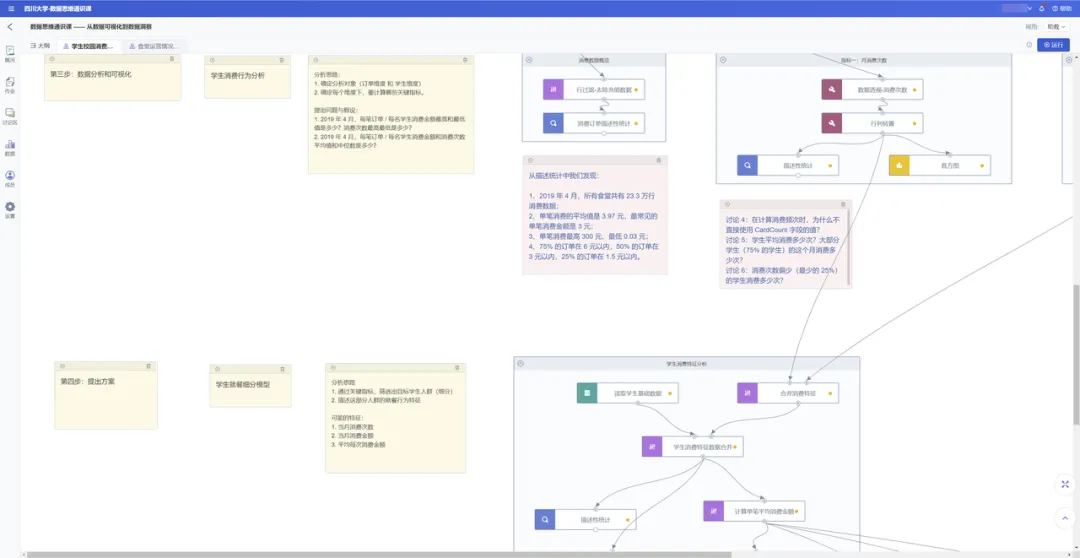Switch to the 食堂运营情况 tab

(154, 46)
